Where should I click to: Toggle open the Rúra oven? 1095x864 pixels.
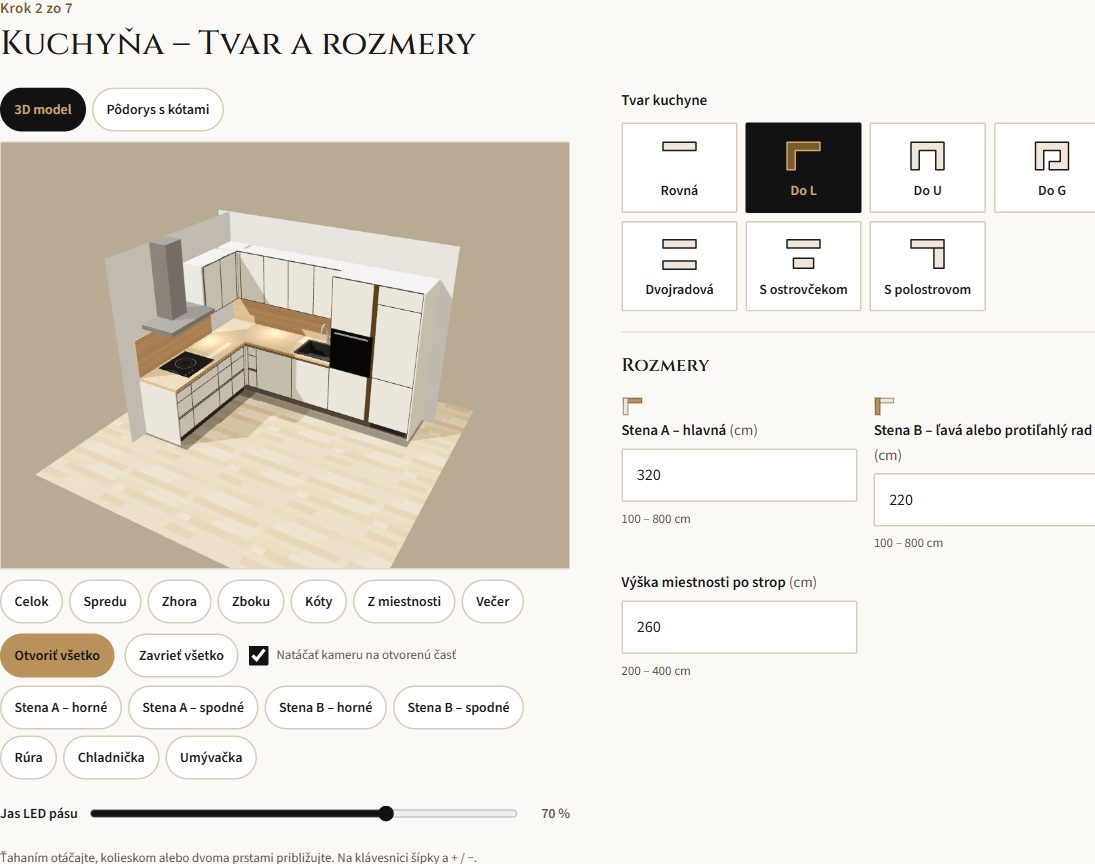pyautogui.click(x=28, y=758)
